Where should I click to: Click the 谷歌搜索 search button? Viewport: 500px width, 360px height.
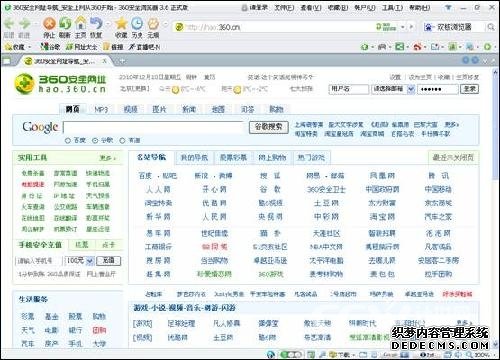click(x=269, y=127)
